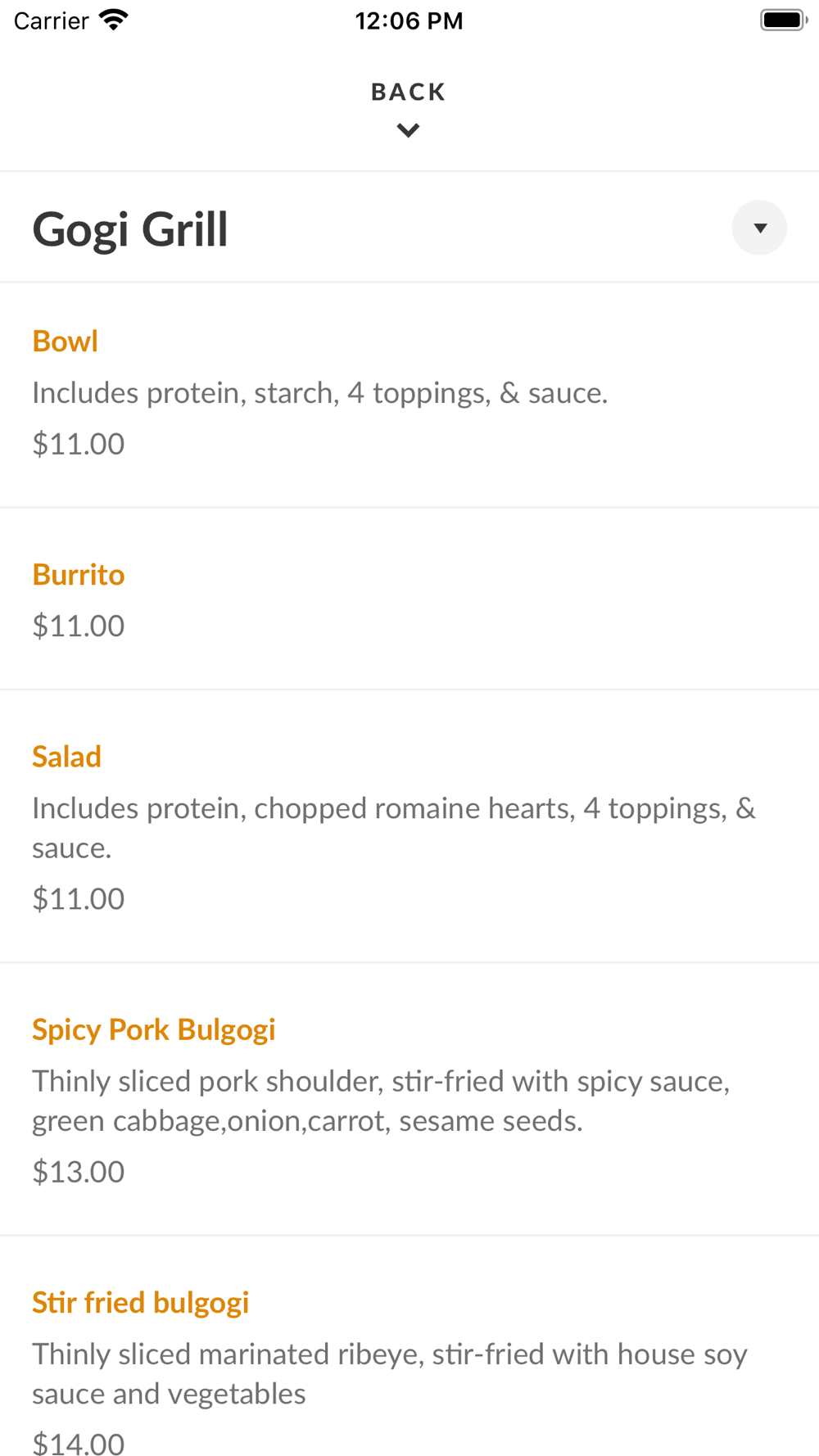Tap the Gogi Grill restaurant title
The height and width of the screenshot is (1456, 819).
pyautogui.click(x=130, y=229)
